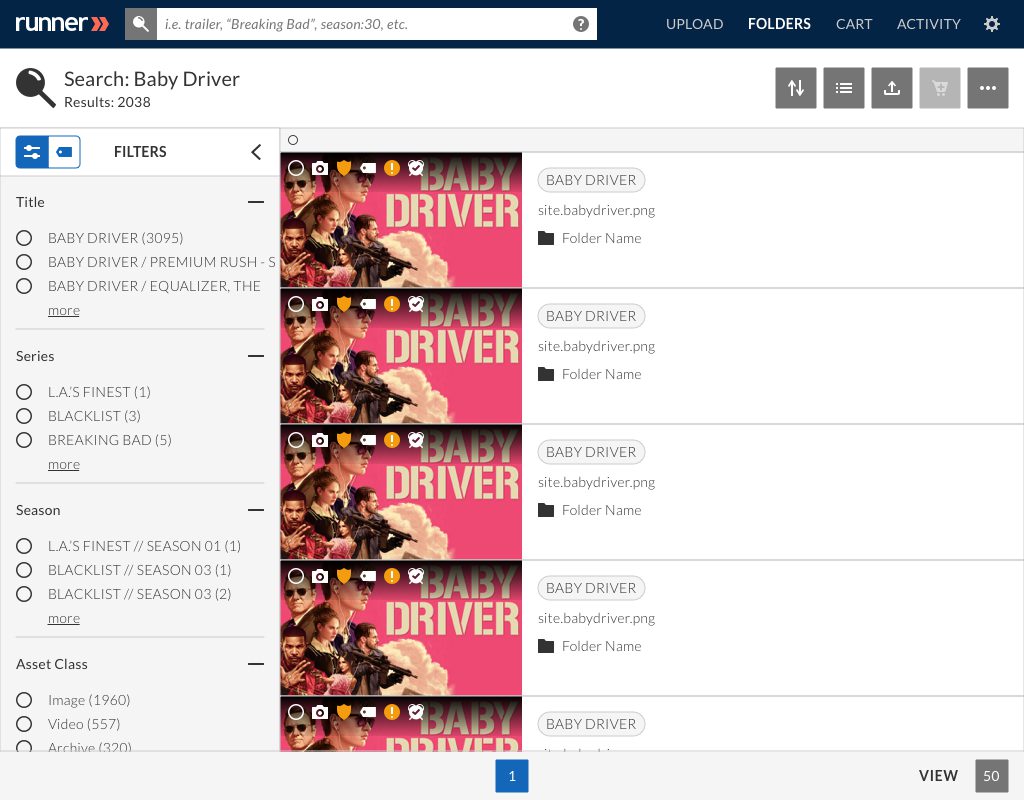Click warning icon on third result

392,440
